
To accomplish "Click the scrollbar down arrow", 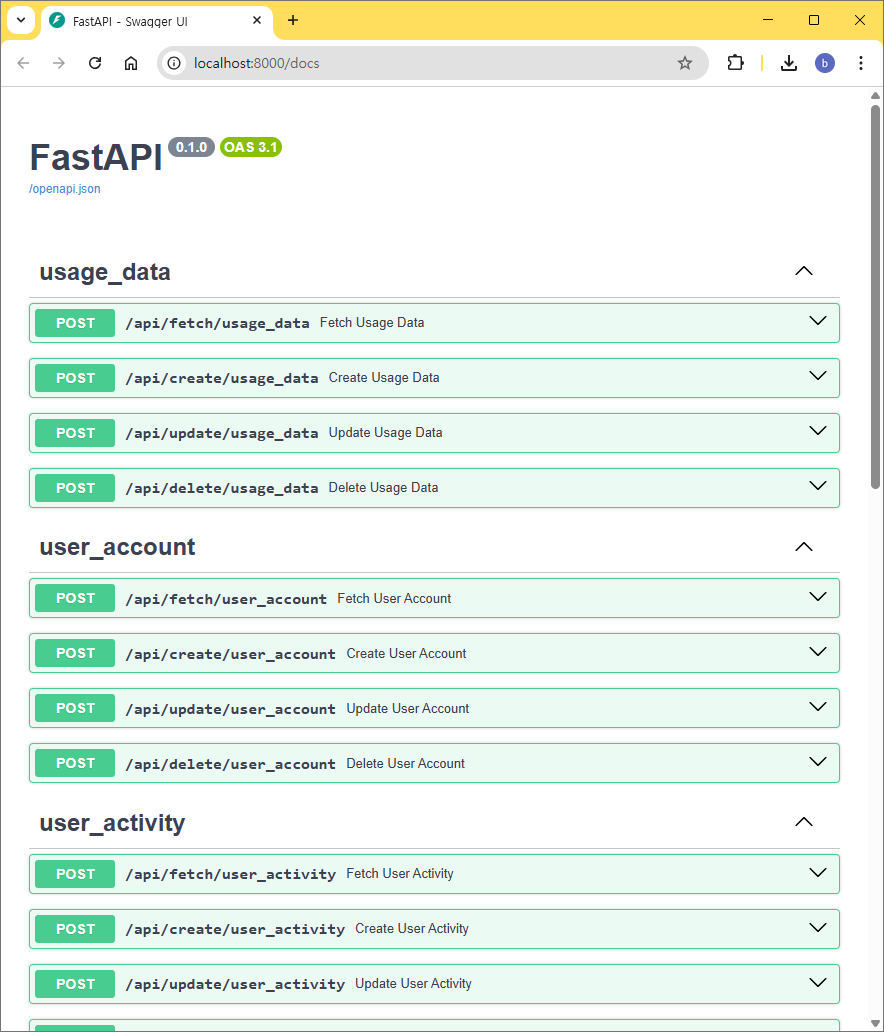I will [875, 1024].
